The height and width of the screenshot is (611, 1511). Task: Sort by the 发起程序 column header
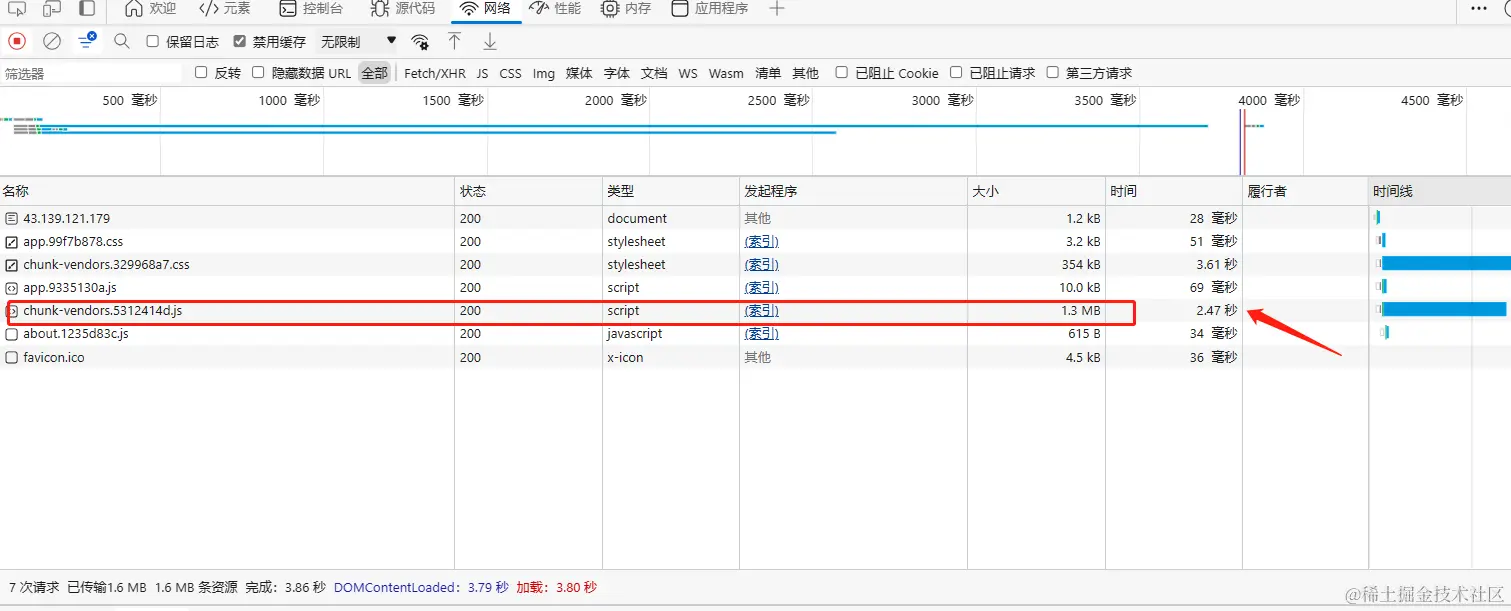(x=853, y=191)
